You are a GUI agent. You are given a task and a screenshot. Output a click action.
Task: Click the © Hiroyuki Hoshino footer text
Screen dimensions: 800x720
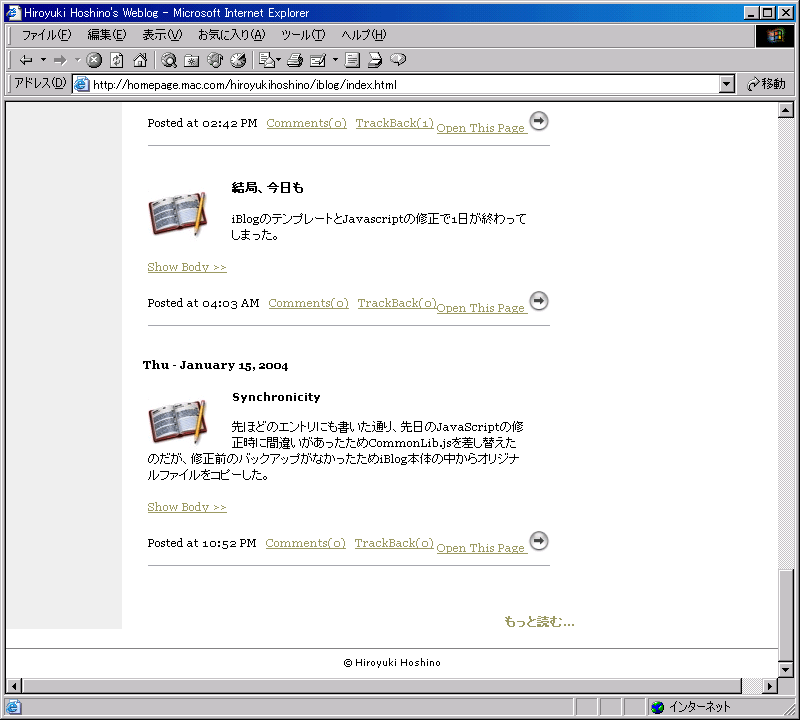click(x=392, y=662)
